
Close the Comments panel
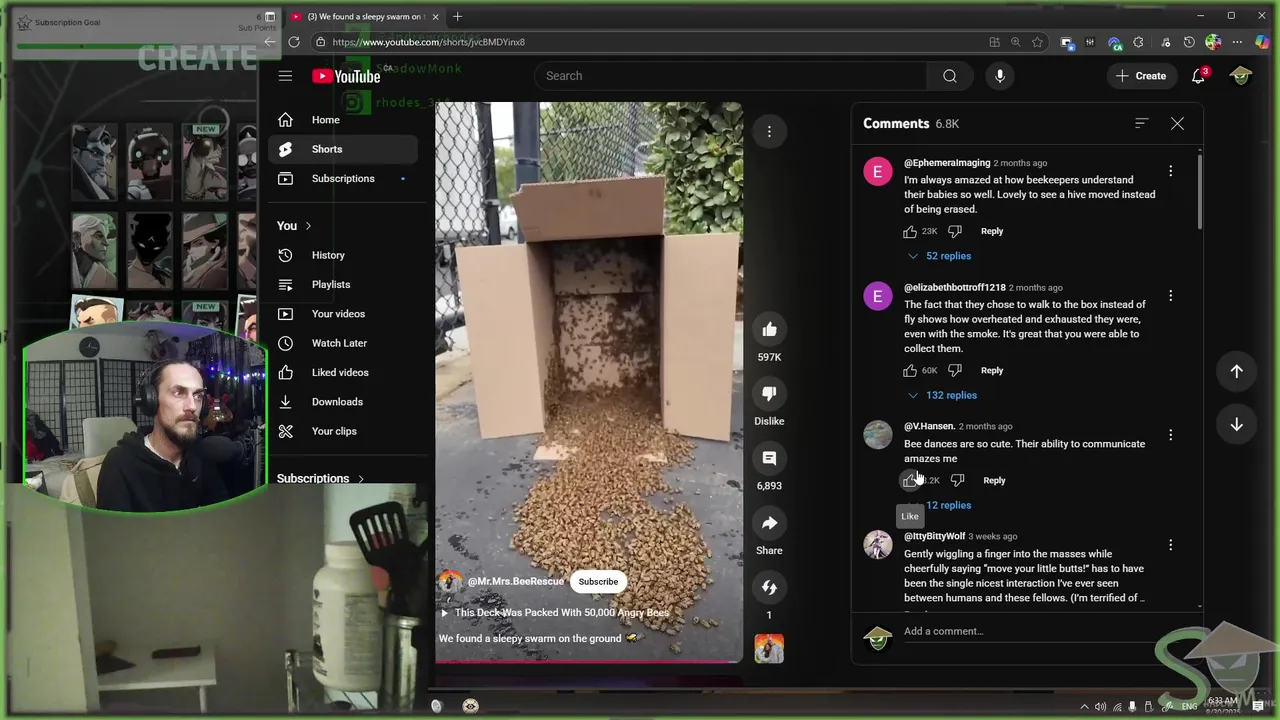[x=1177, y=123]
